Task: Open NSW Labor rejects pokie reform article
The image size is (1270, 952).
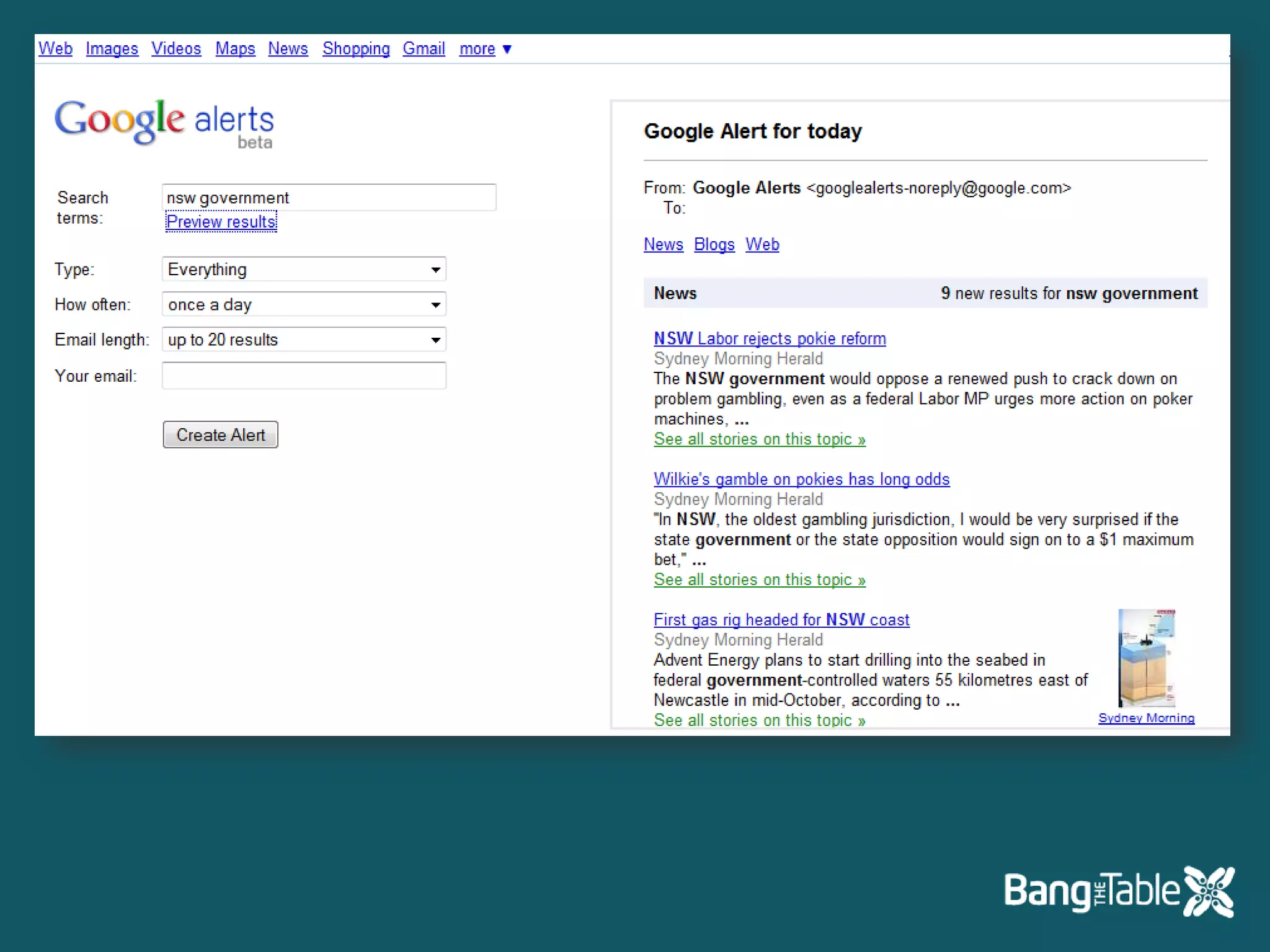Action: pos(770,338)
